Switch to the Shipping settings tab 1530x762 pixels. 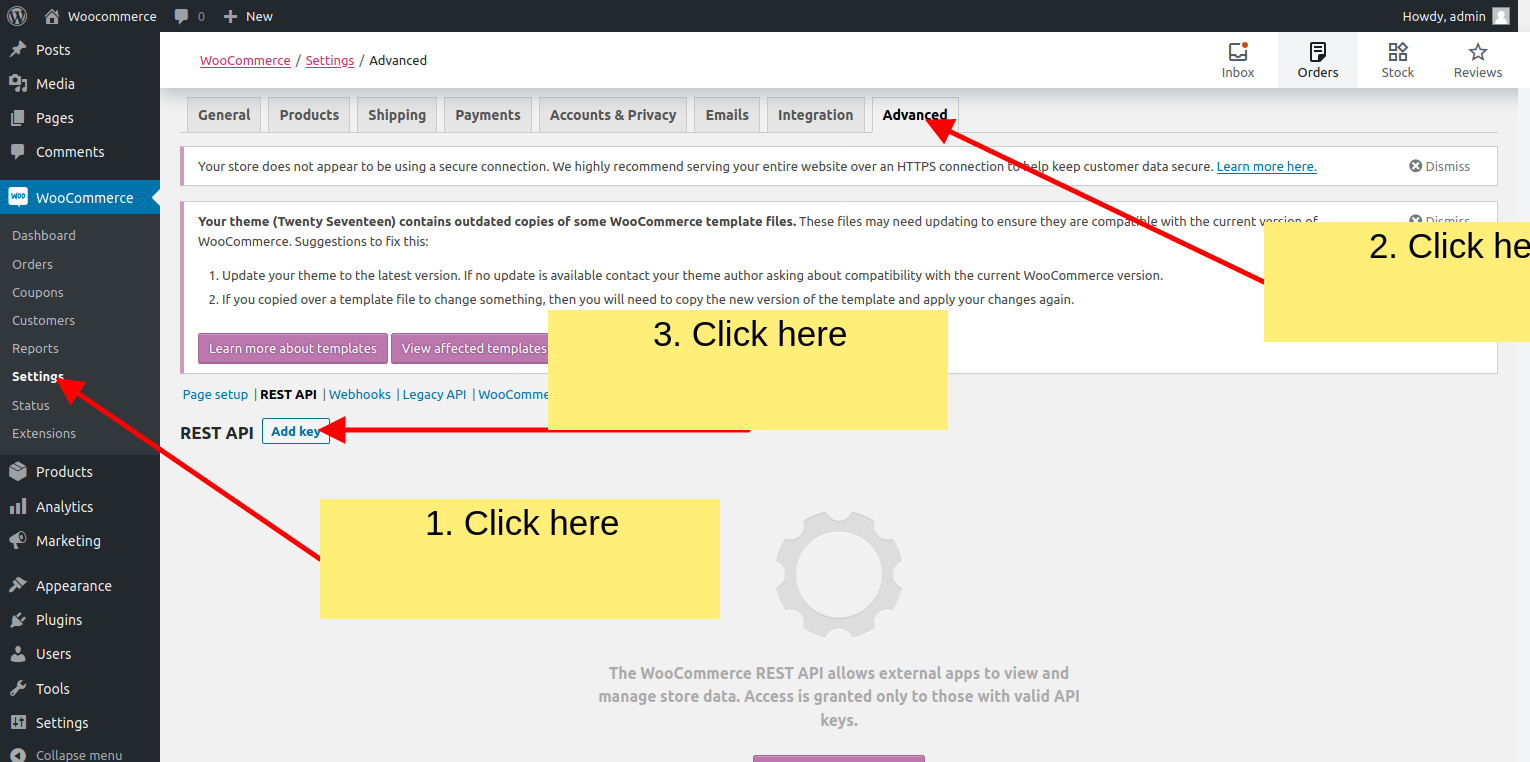pos(397,115)
